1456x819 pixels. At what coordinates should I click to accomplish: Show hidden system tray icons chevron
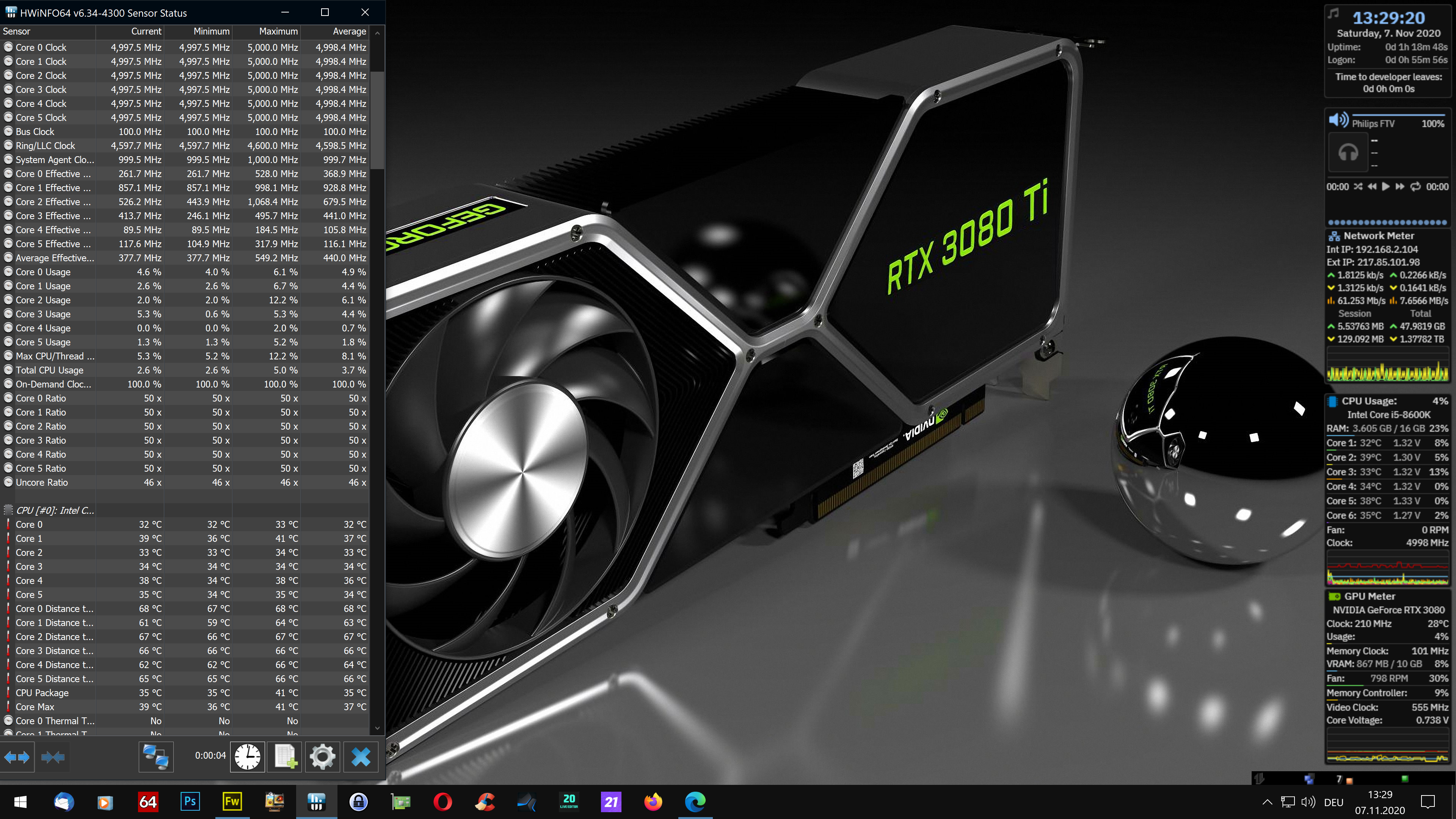[1267, 802]
